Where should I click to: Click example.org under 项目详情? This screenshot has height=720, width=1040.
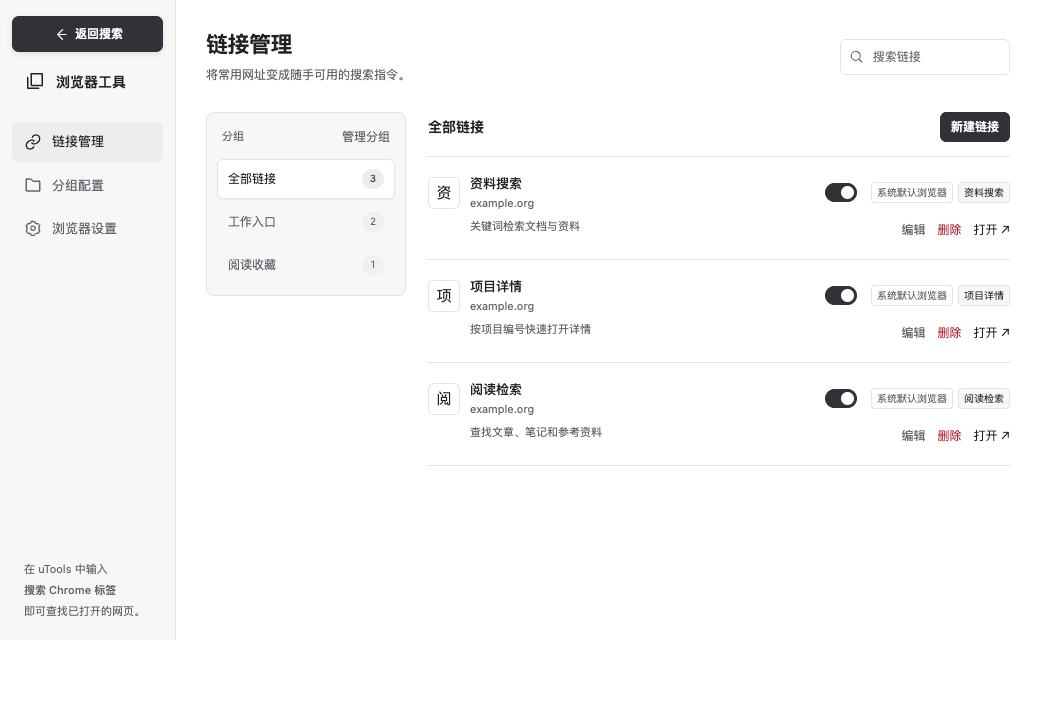point(501,306)
